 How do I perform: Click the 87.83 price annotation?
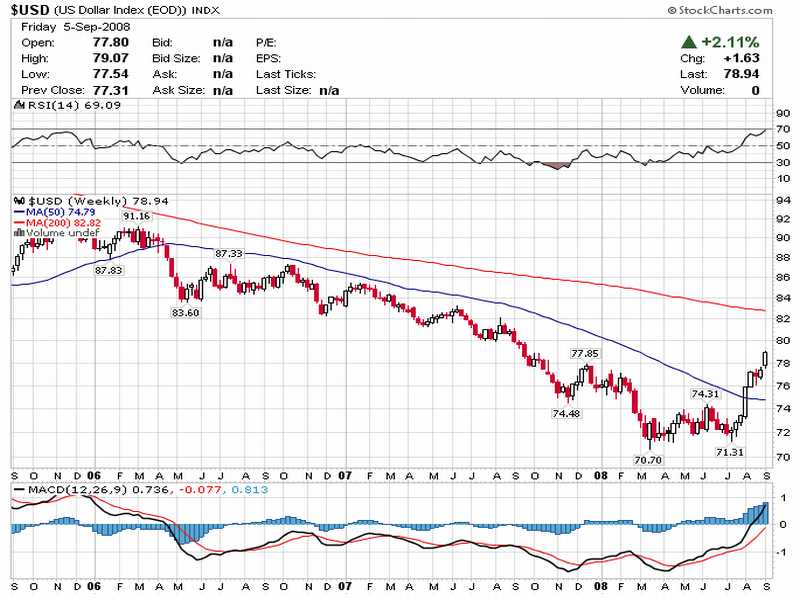click(108, 270)
